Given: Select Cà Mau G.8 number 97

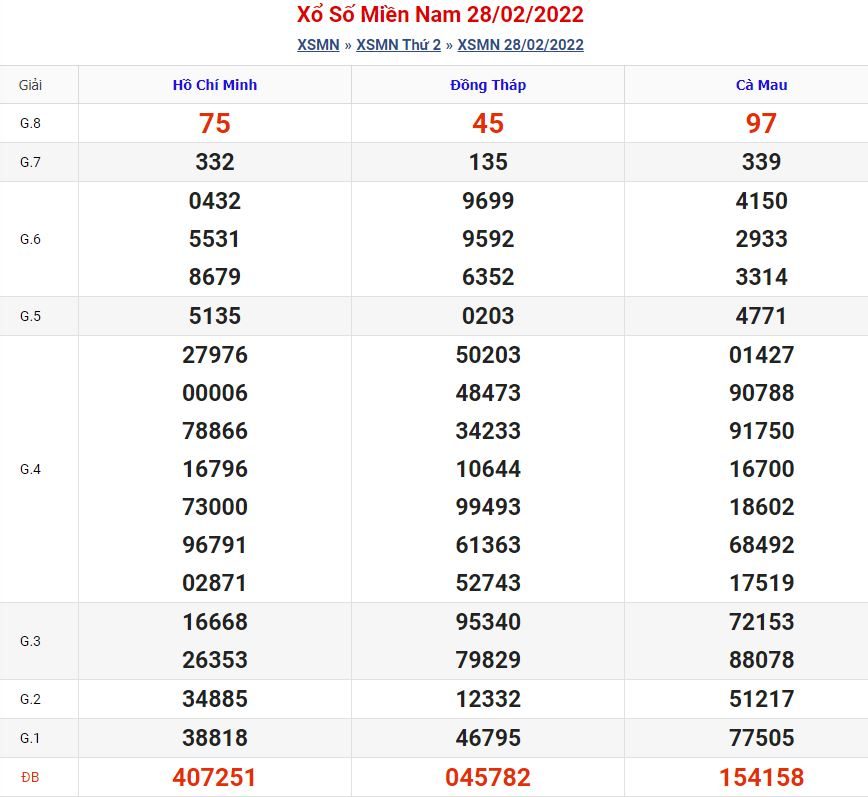Looking at the screenshot, I should tap(762, 123).
